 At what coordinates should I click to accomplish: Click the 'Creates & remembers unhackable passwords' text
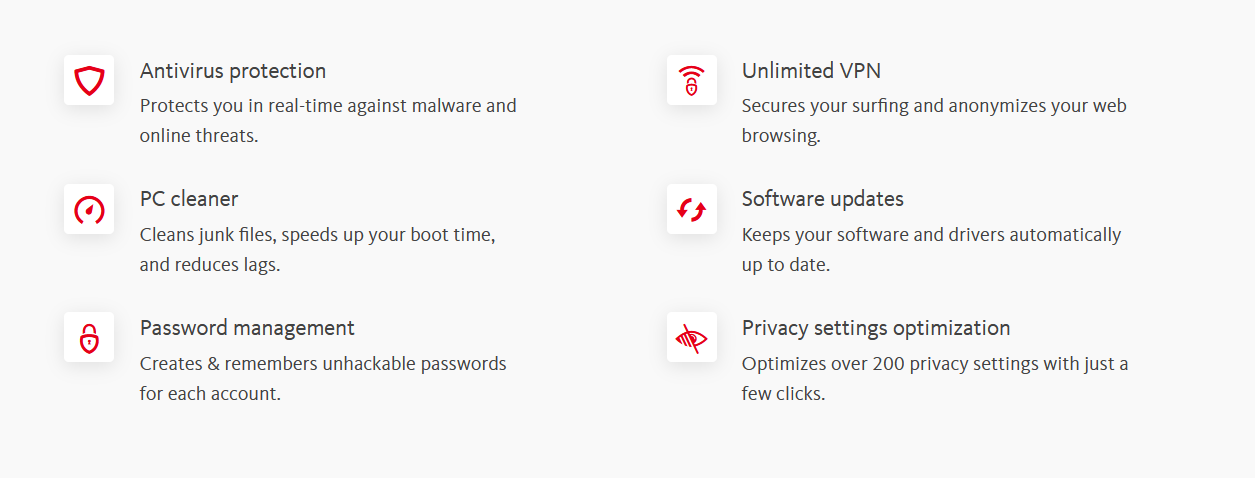click(x=322, y=364)
